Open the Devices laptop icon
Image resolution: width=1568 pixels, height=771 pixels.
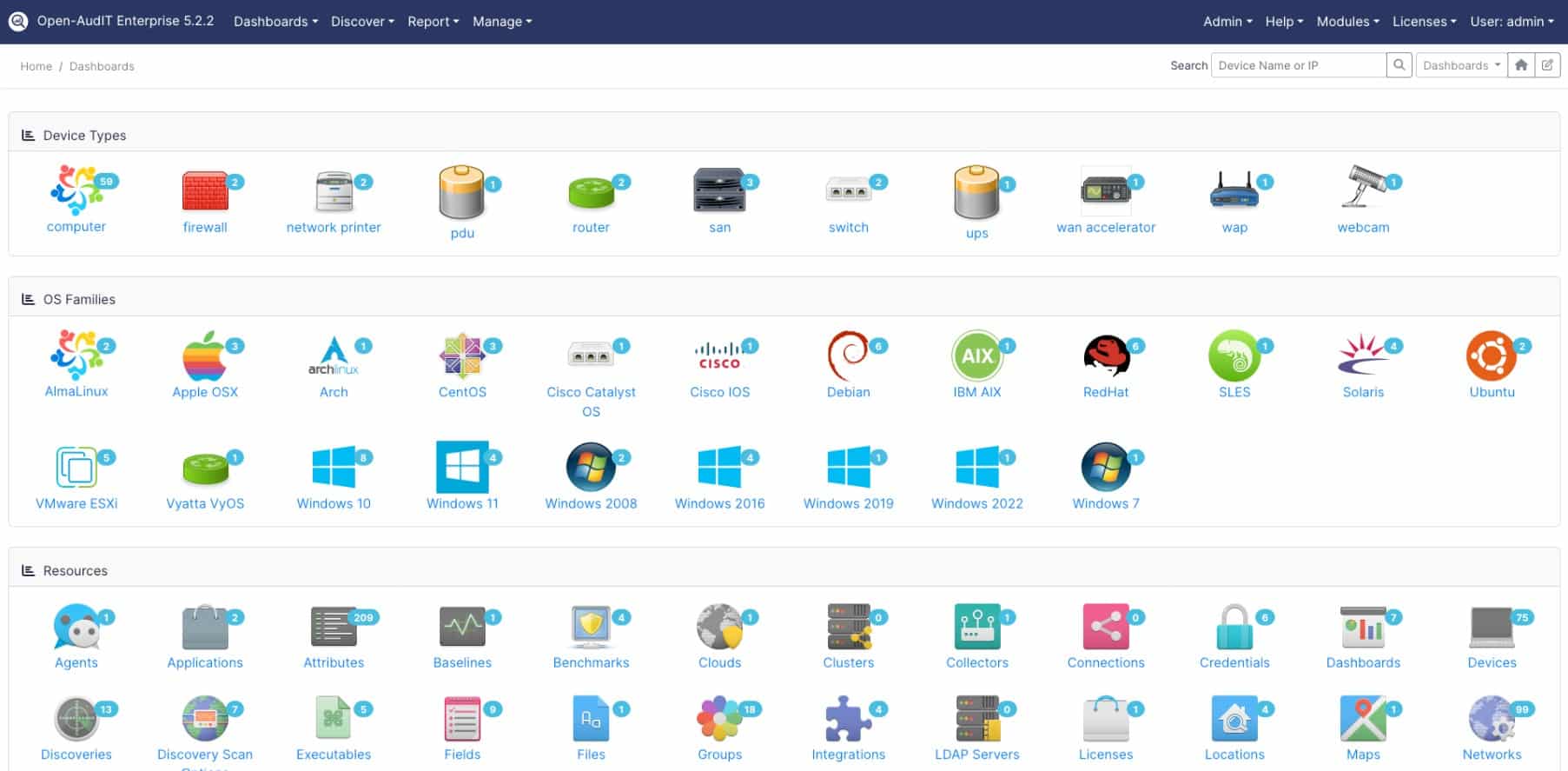1492,627
